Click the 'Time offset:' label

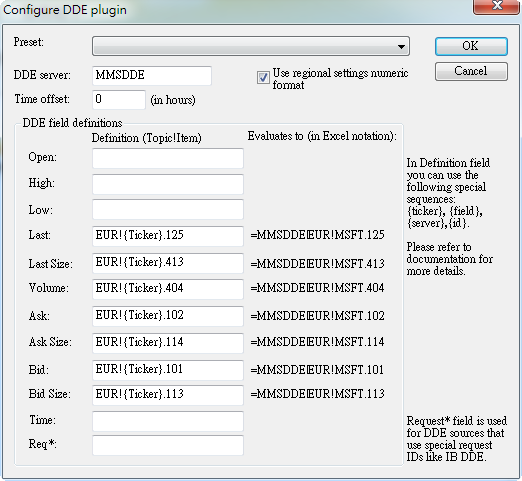(x=42, y=99)
